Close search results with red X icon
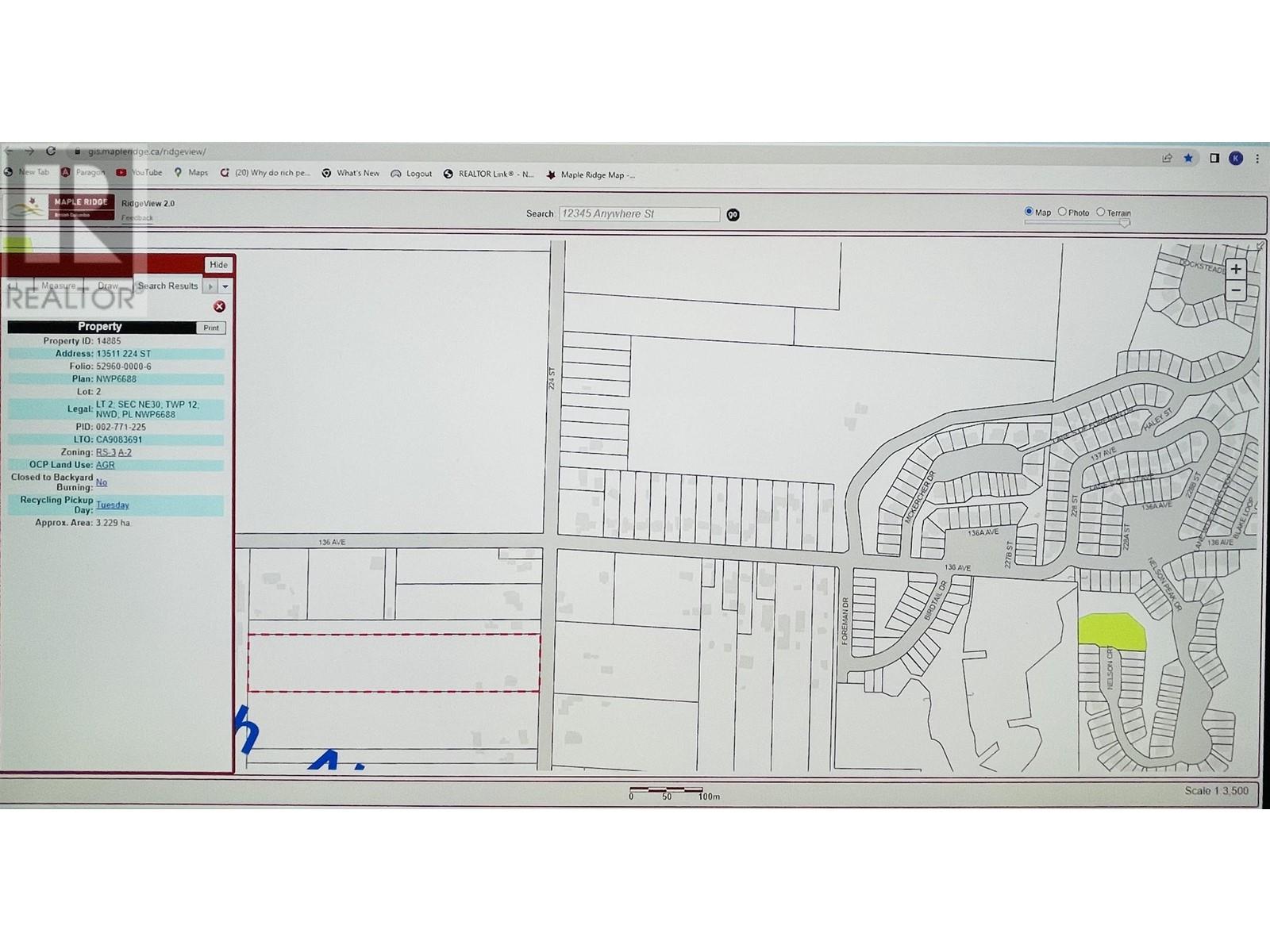The image size is (1270, 952). pyautogui.click(x=219, y=306)
